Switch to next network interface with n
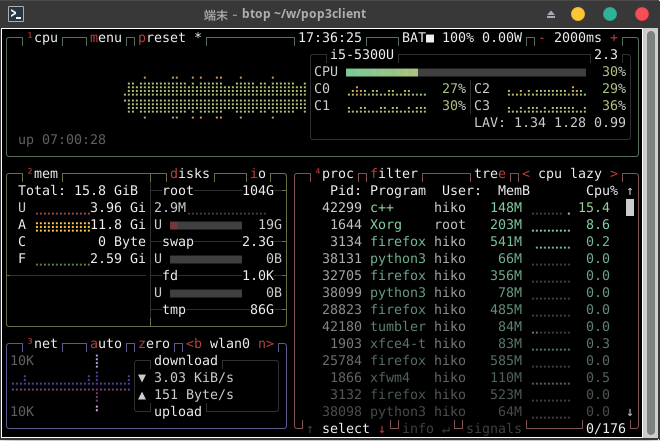This screenshot has height=441, width=660. [x=266, y=343]
